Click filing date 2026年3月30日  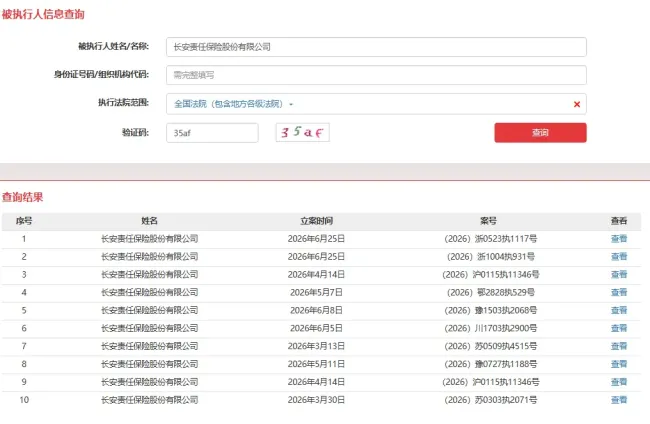(x=316, y=400)
